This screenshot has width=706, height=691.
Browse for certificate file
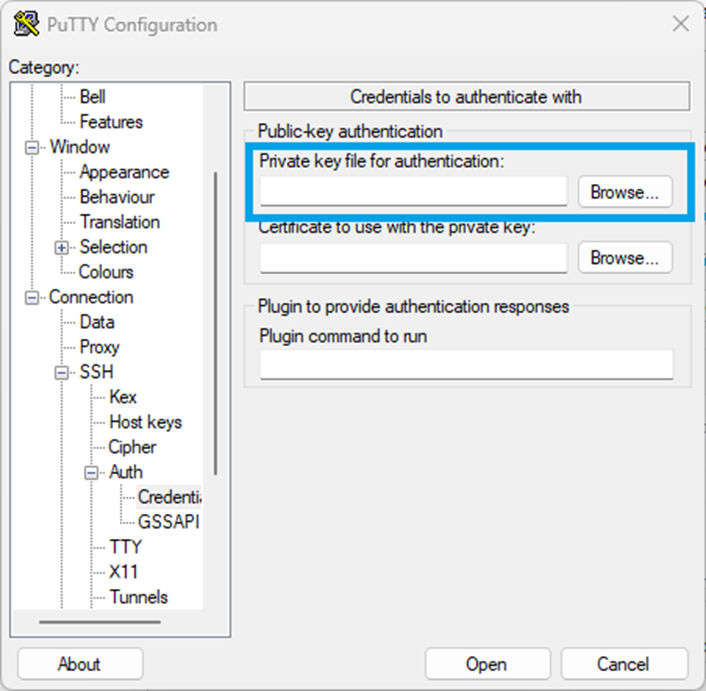point(625,258)
